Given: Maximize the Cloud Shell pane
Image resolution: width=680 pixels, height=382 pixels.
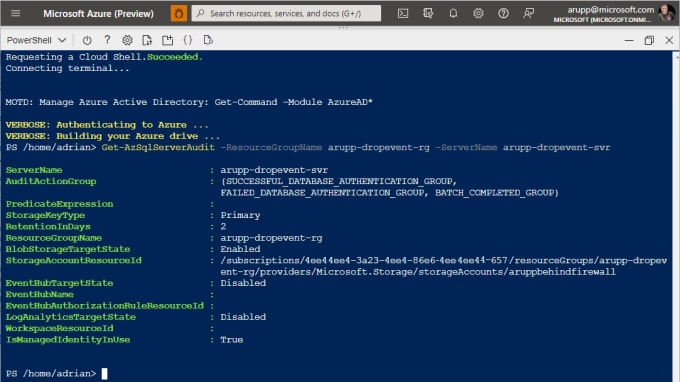Looking at the screenshot, I should click(x=649, y=40).
